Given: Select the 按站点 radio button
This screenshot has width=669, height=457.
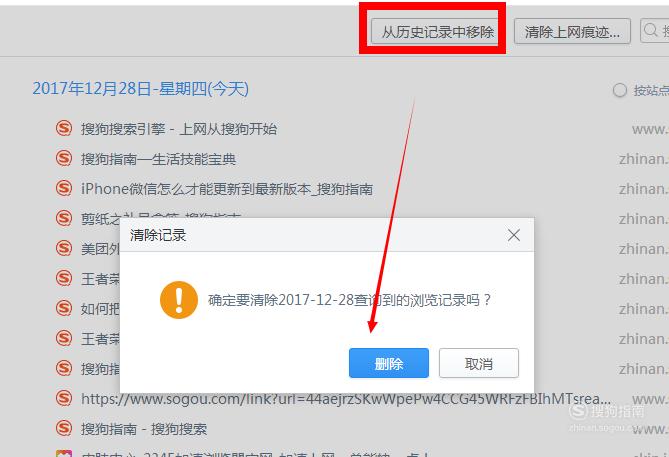Looking at the screenshot, I should pyautogui.click(x=620, y=90).
